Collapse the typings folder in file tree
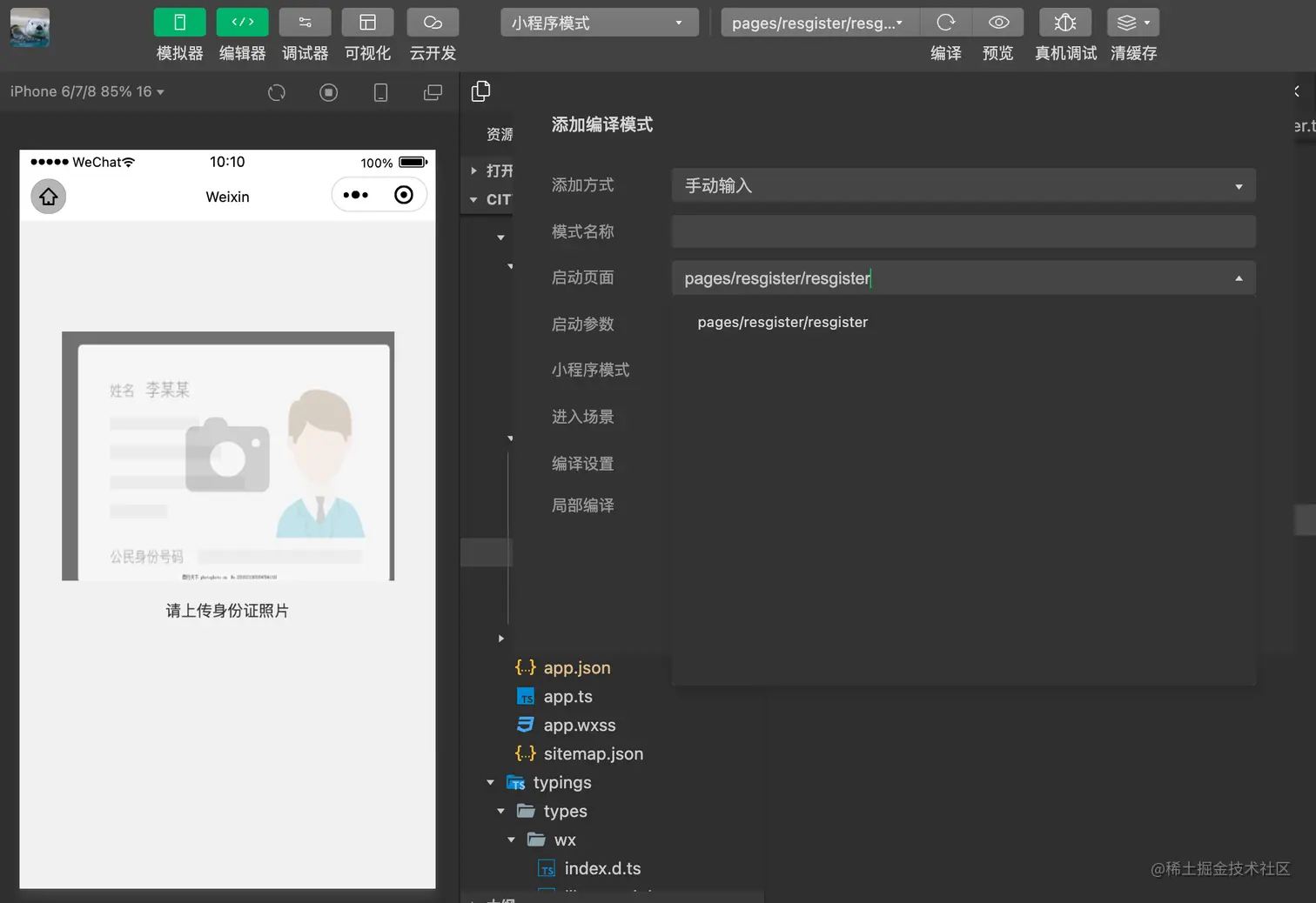The width and height of the screenshot is (1316, 903). point(490,782)
